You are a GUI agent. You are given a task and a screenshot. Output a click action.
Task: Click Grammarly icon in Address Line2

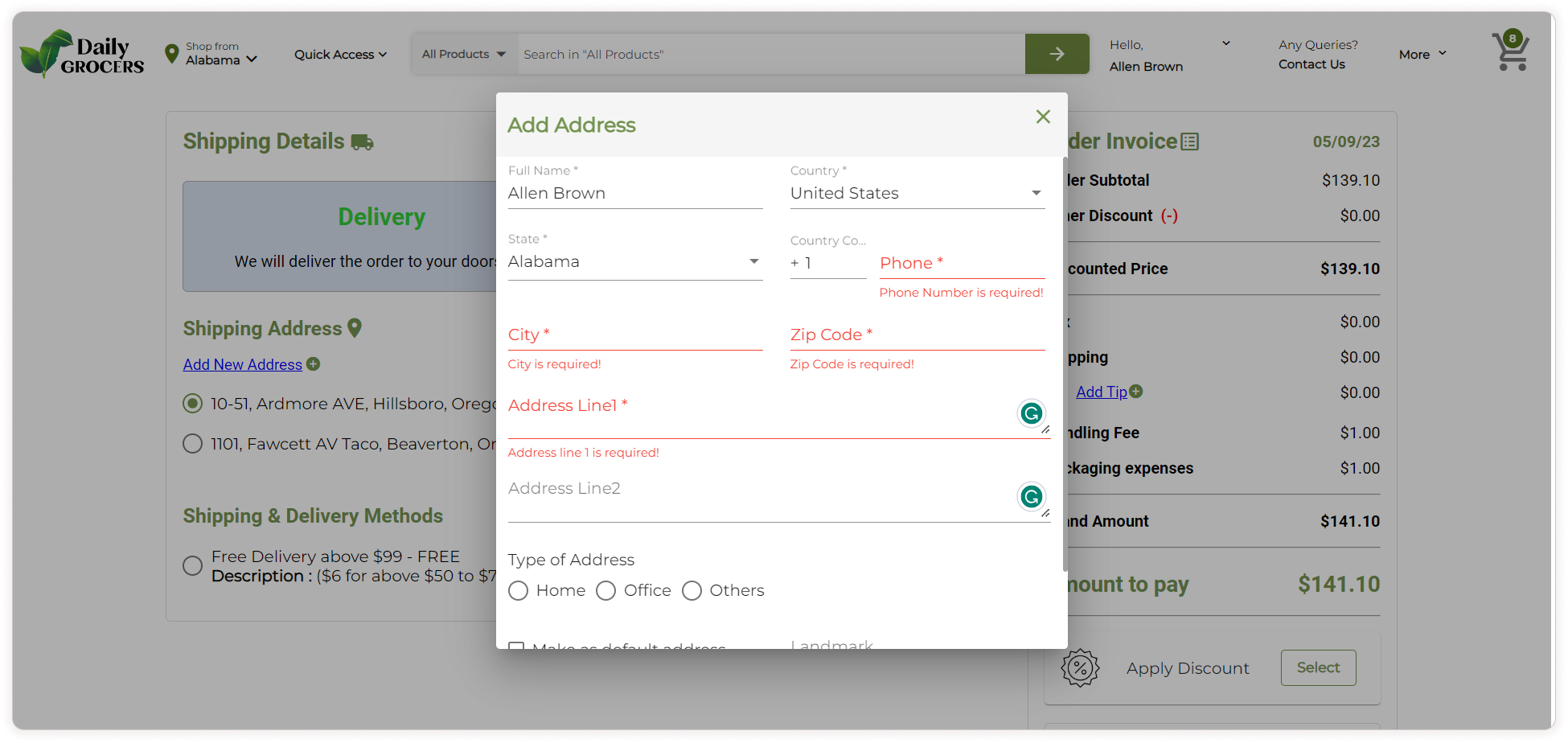click(1031, 496)
